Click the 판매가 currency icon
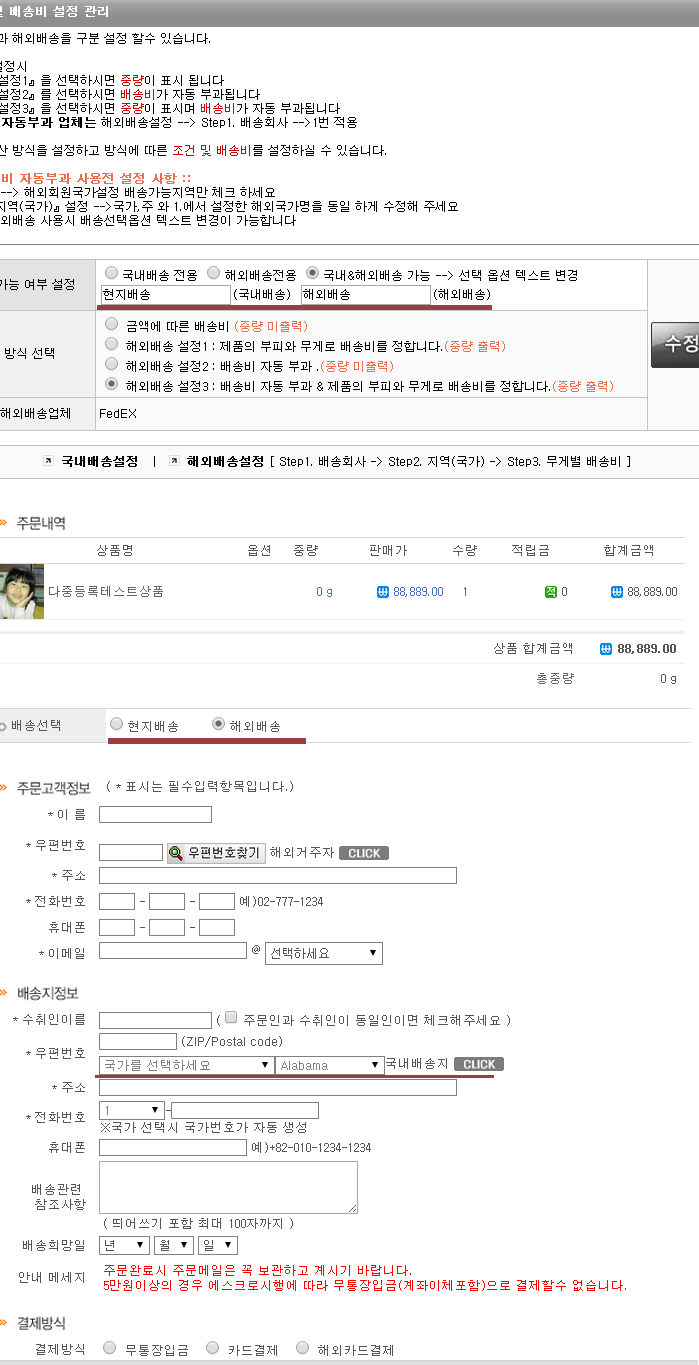Image resolution: width=699 pixels, height=1365 pixels. tap(382, 592)
